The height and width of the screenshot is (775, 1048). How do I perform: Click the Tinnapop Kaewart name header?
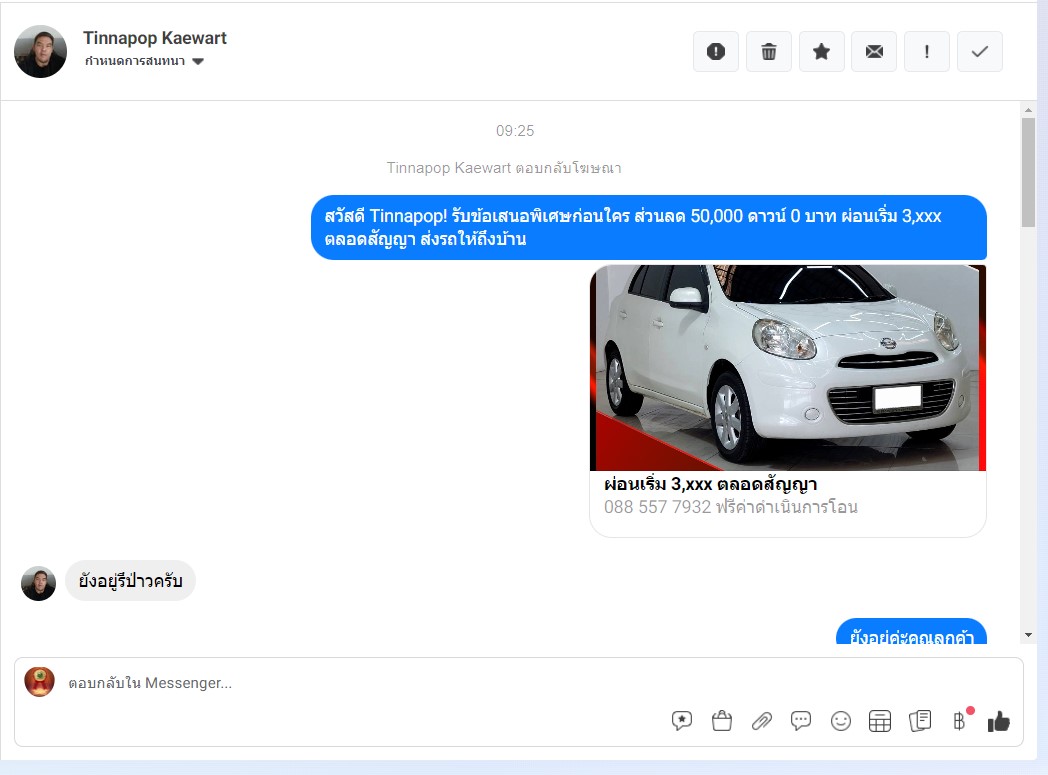(155, 38)
